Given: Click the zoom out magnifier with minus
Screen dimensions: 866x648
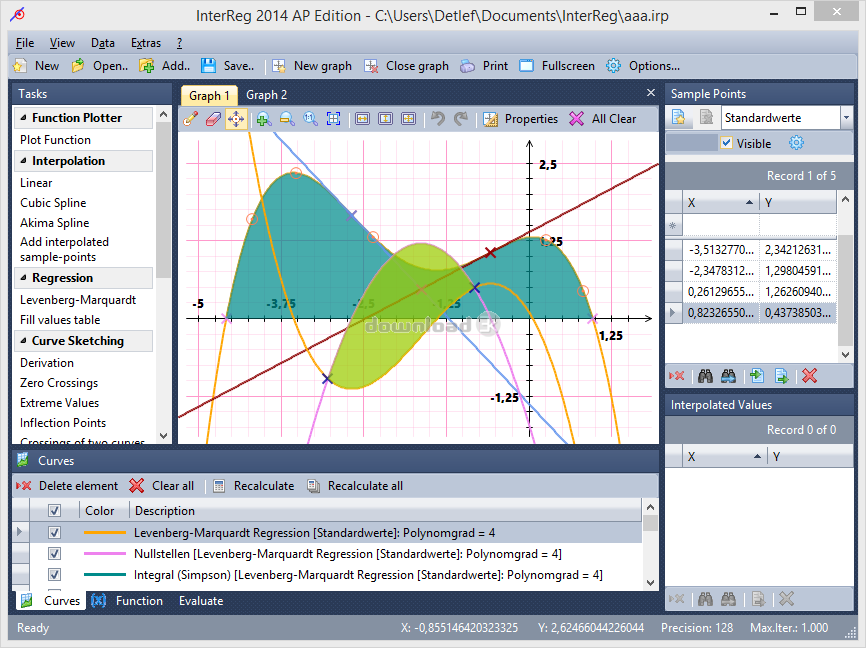Looking at the screenshot, I should click(287, 119).
